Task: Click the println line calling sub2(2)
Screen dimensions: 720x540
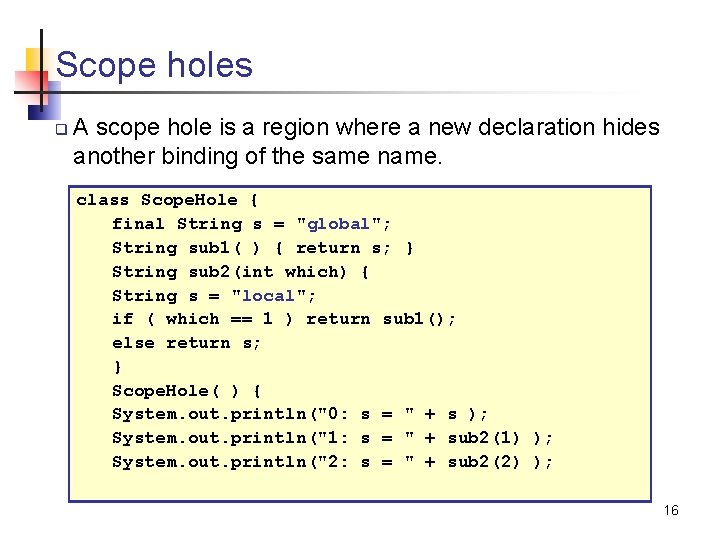Action: [332, 462]
